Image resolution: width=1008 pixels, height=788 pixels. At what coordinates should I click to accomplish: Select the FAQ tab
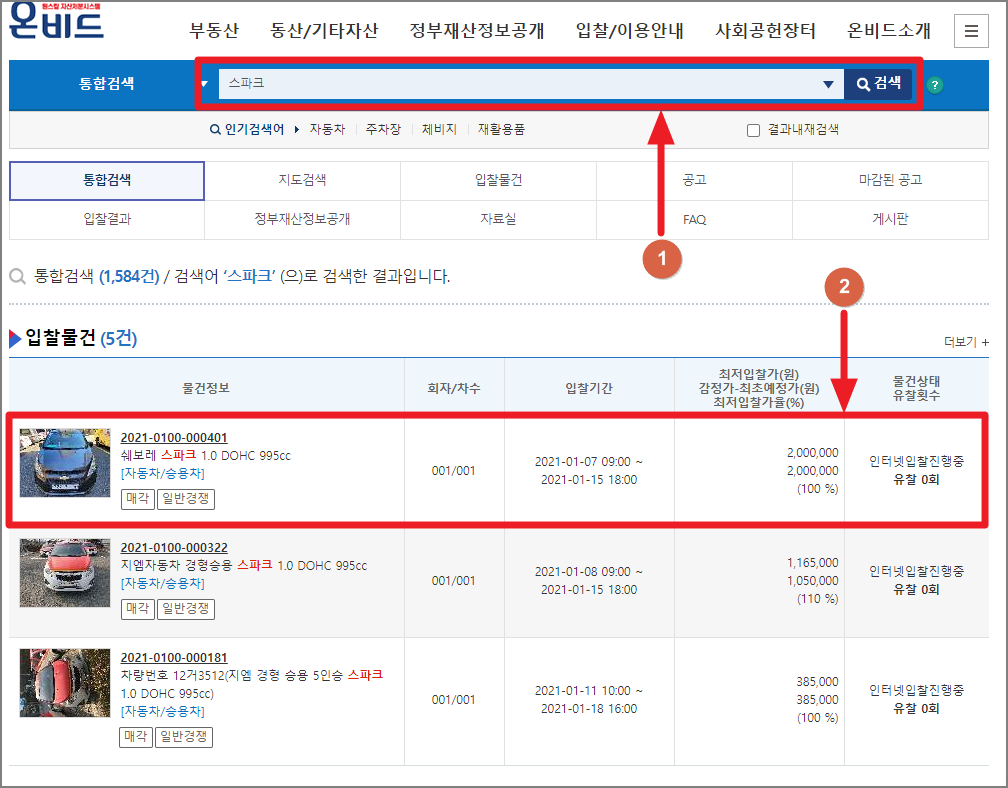(694, 220)
